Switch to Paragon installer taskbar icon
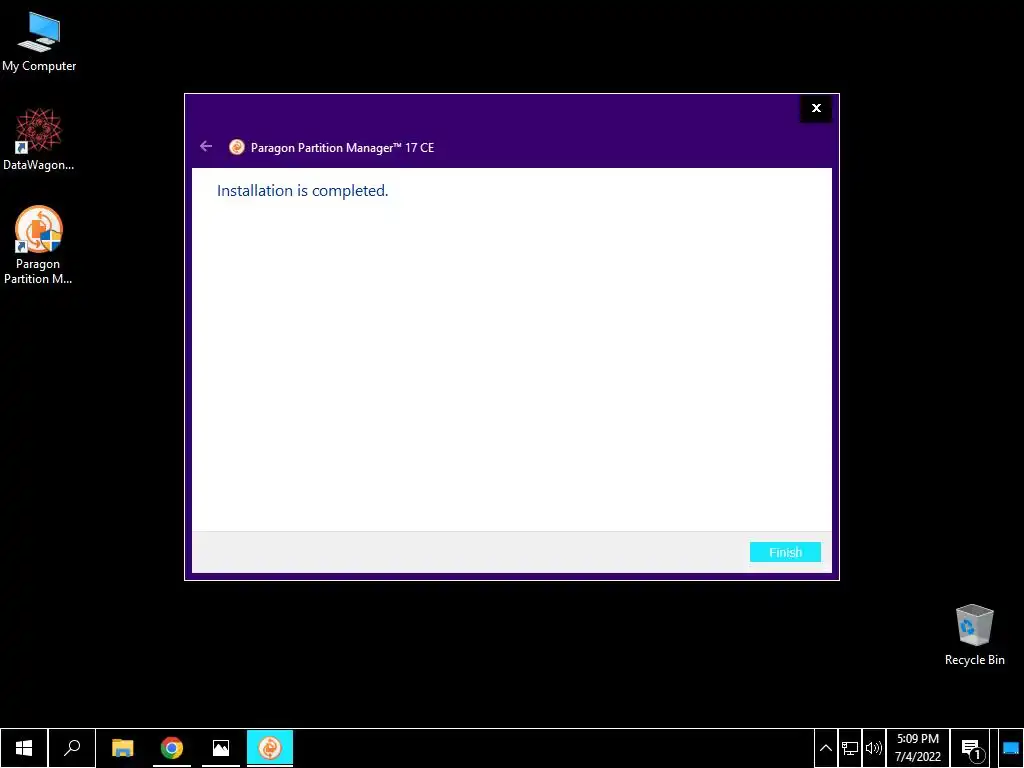This screenshot has width=1024, height=768. (x=270, y=748)
